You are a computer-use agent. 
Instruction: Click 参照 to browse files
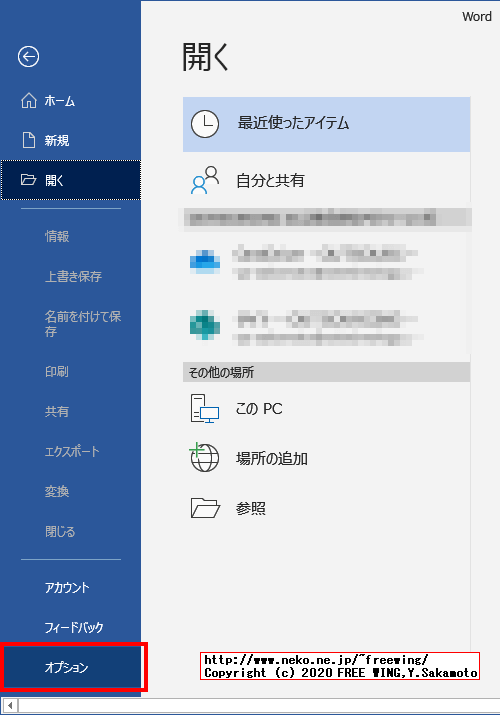(x=326, y=508)
